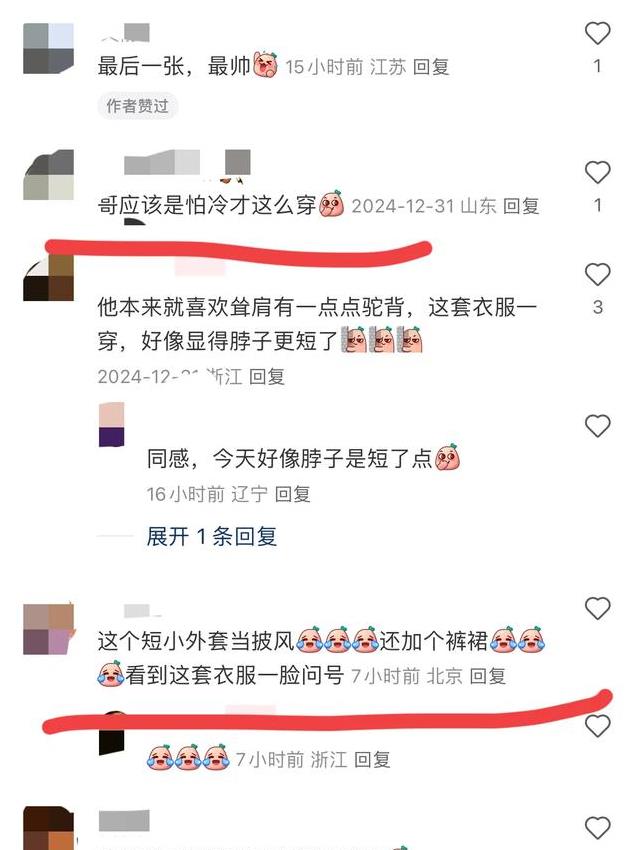Tap heart icon on bottom partially visible comment
636x850 pixels.
click(598, 828)
